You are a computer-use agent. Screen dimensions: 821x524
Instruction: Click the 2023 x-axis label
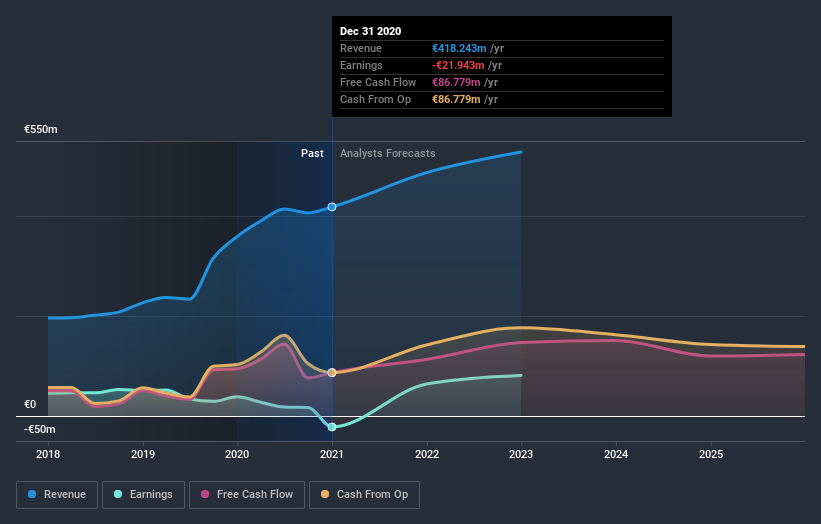(521, 454)
